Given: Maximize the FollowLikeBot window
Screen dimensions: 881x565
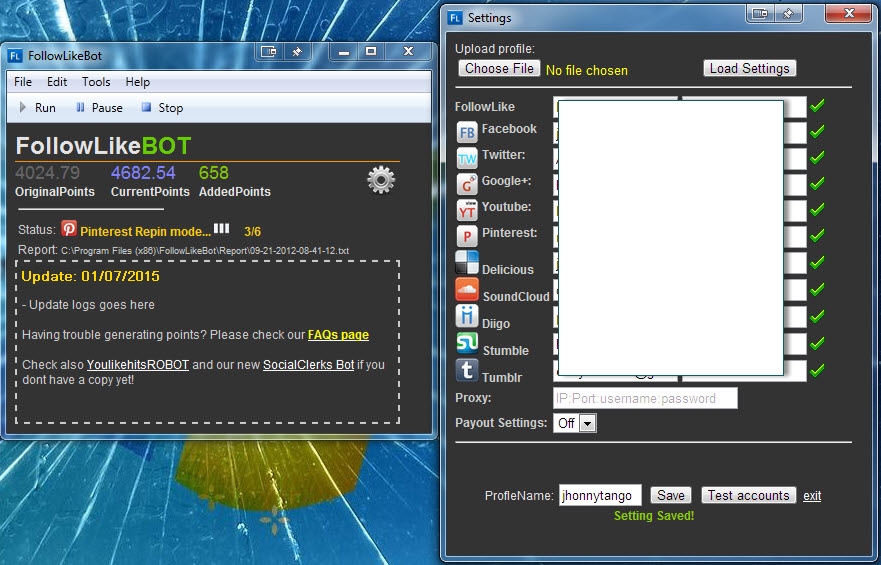Looking at the screenshot, I should (x=371, y=51).
